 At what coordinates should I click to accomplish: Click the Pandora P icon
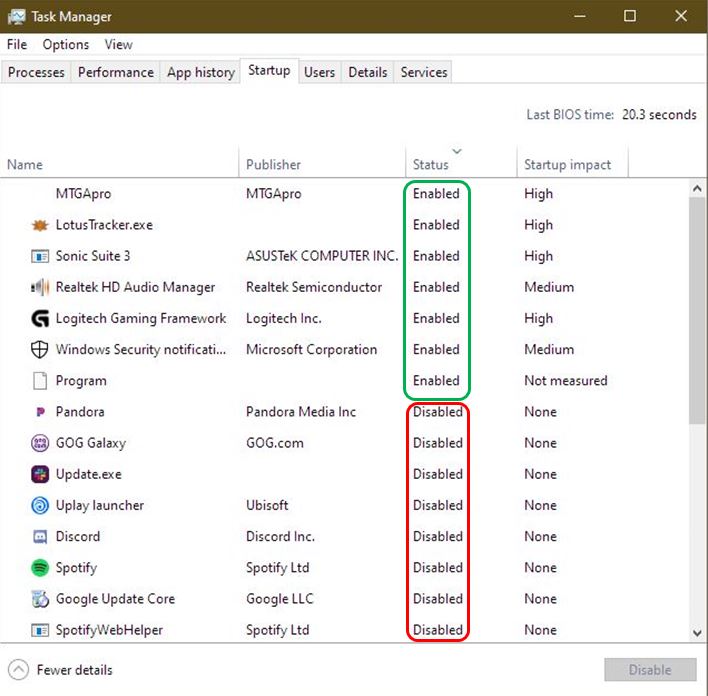click(x=40, y=412)
